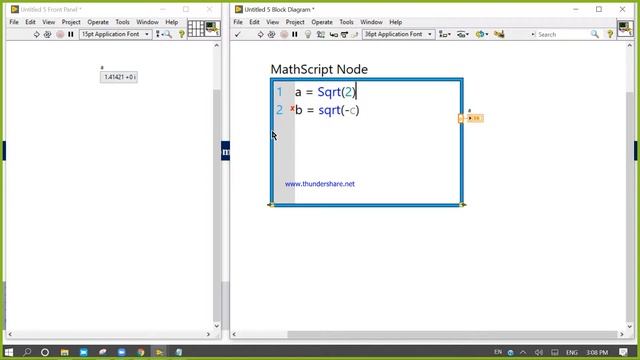
Task: Open File menu in Block Diagram
Action: (x=238, y=22)
